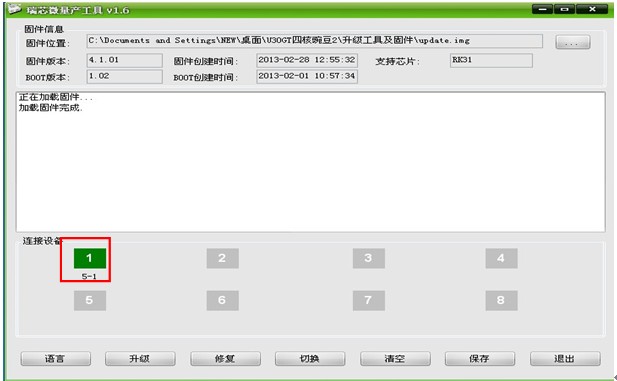Screen dimensions: 617x381
Task: Click the 固件版本 label
Action: [47, 61]
